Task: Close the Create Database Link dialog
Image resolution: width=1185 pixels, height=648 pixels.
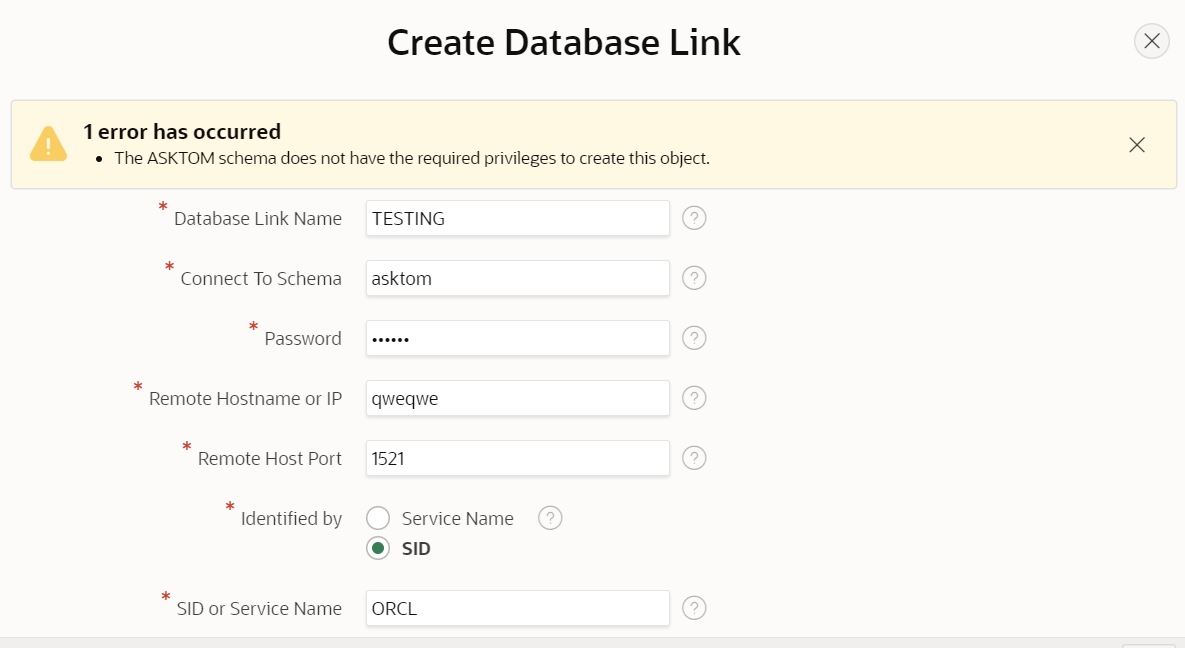Action: (x=1151, y=41)
